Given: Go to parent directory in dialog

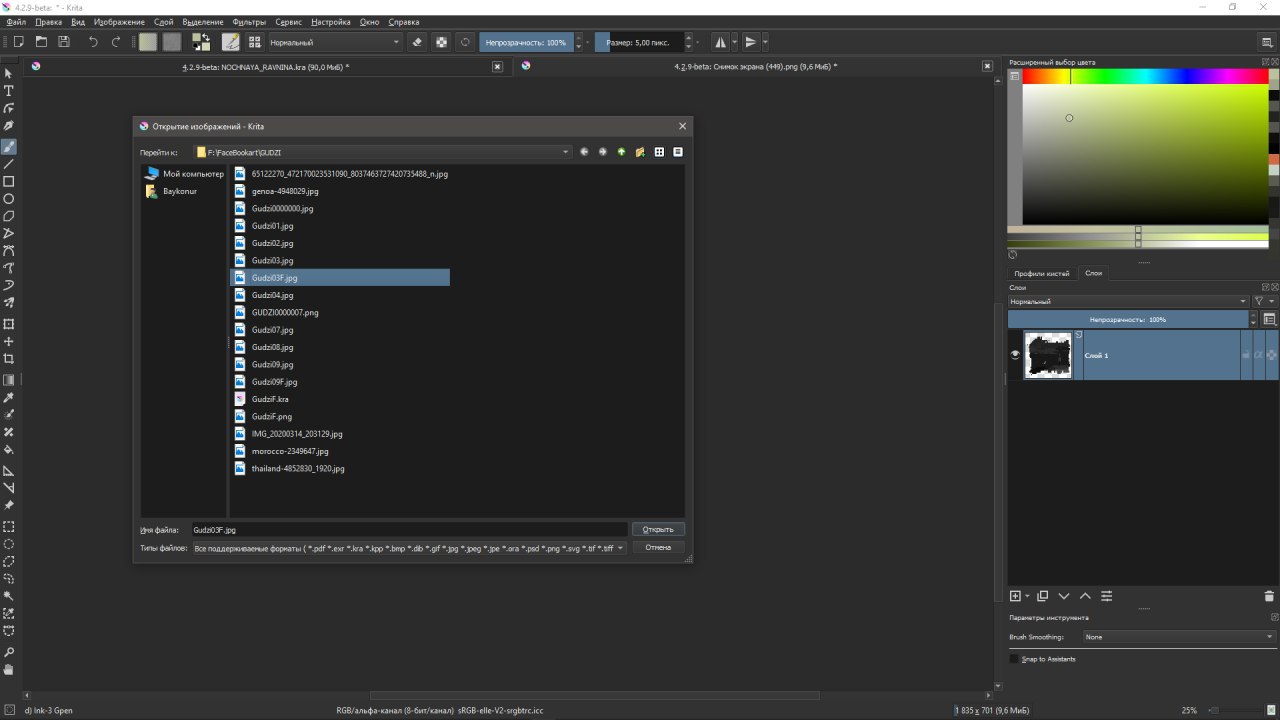Looking at the screenshot, I should [x=621, y=152].
